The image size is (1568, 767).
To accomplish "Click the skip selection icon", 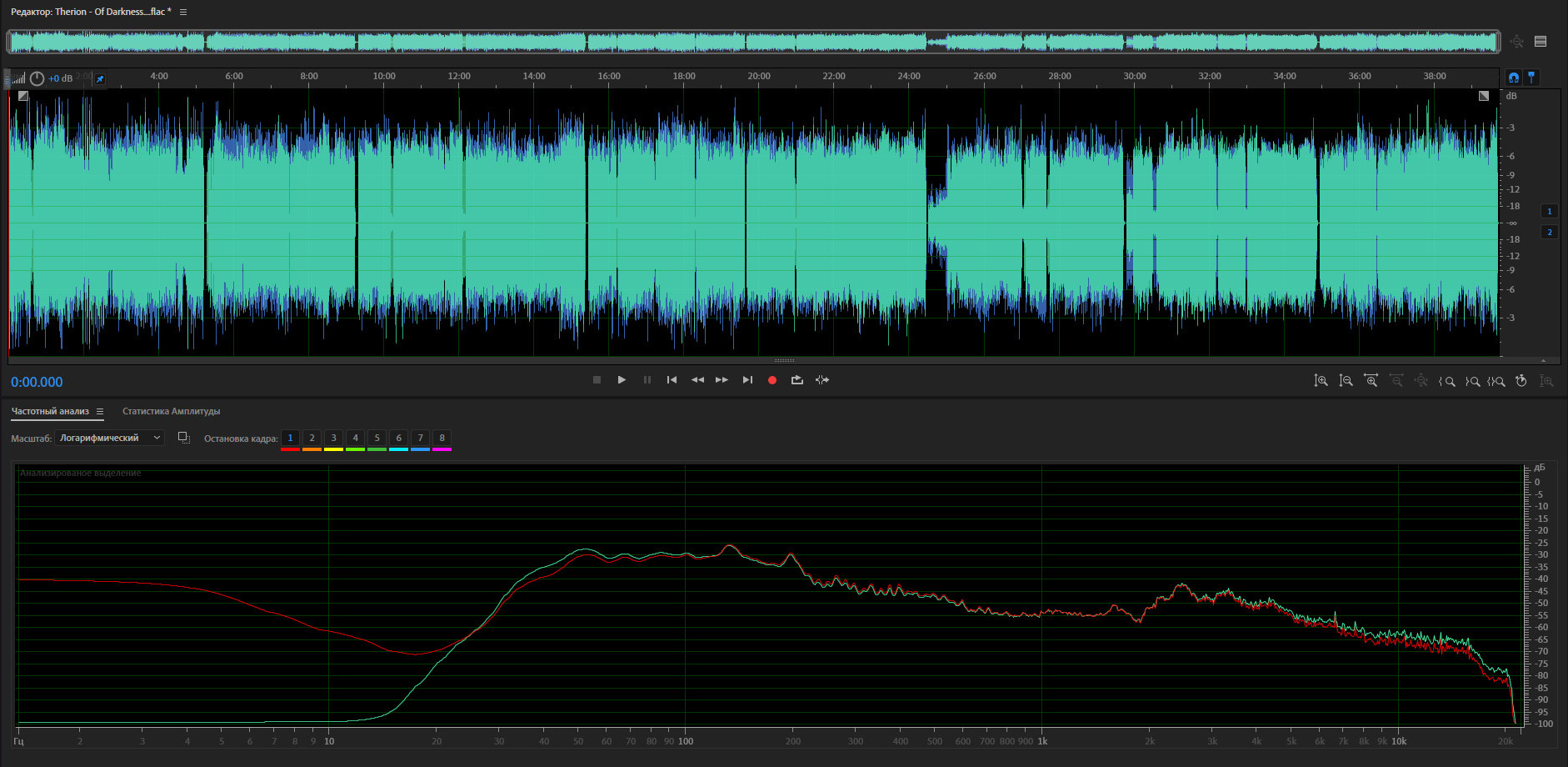I will (822, 380).
